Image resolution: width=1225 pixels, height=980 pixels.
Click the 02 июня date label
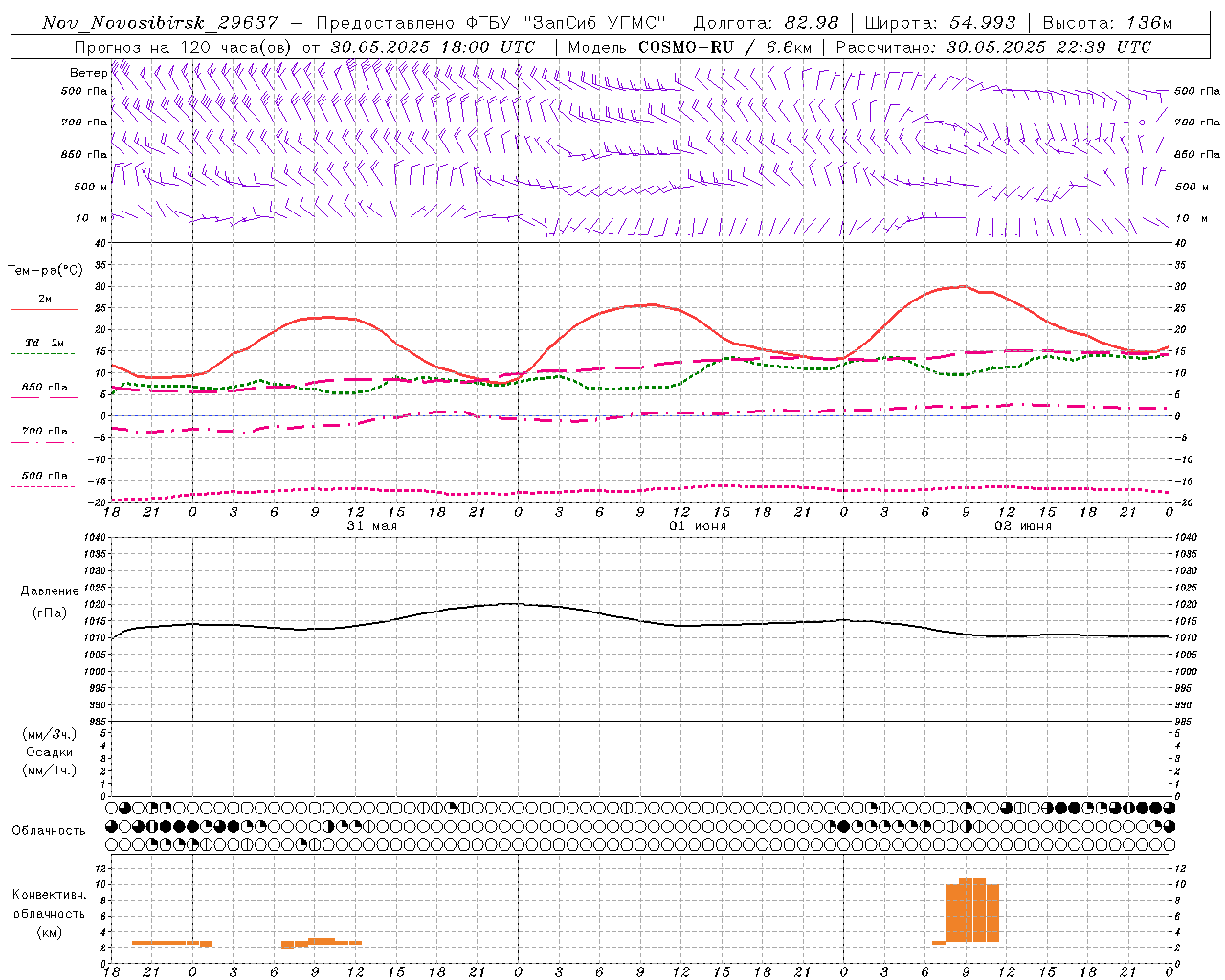pos(1023,526)
